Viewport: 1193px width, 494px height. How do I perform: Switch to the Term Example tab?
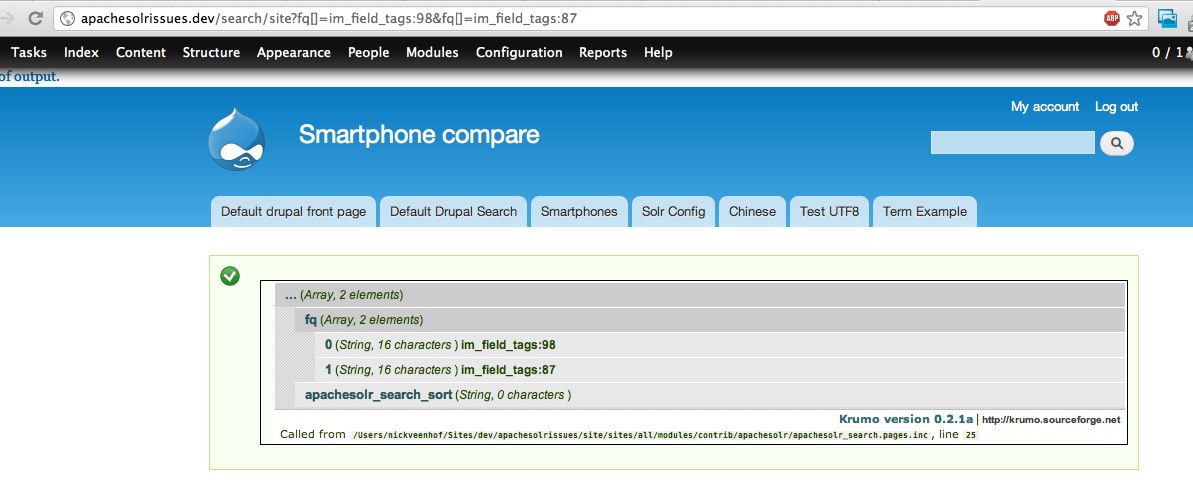[924, 212]
